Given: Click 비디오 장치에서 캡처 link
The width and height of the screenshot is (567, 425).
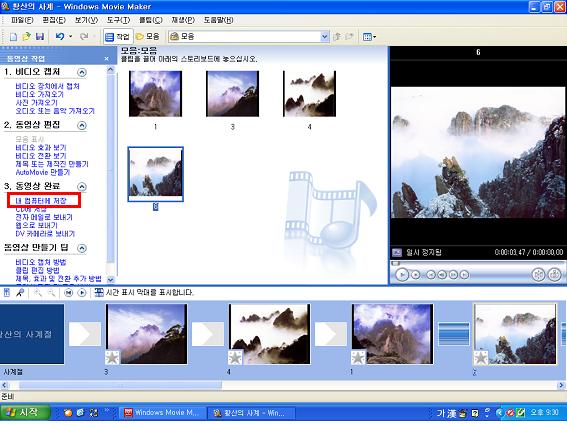Looking at the screenshot, I should pos(47,86).
